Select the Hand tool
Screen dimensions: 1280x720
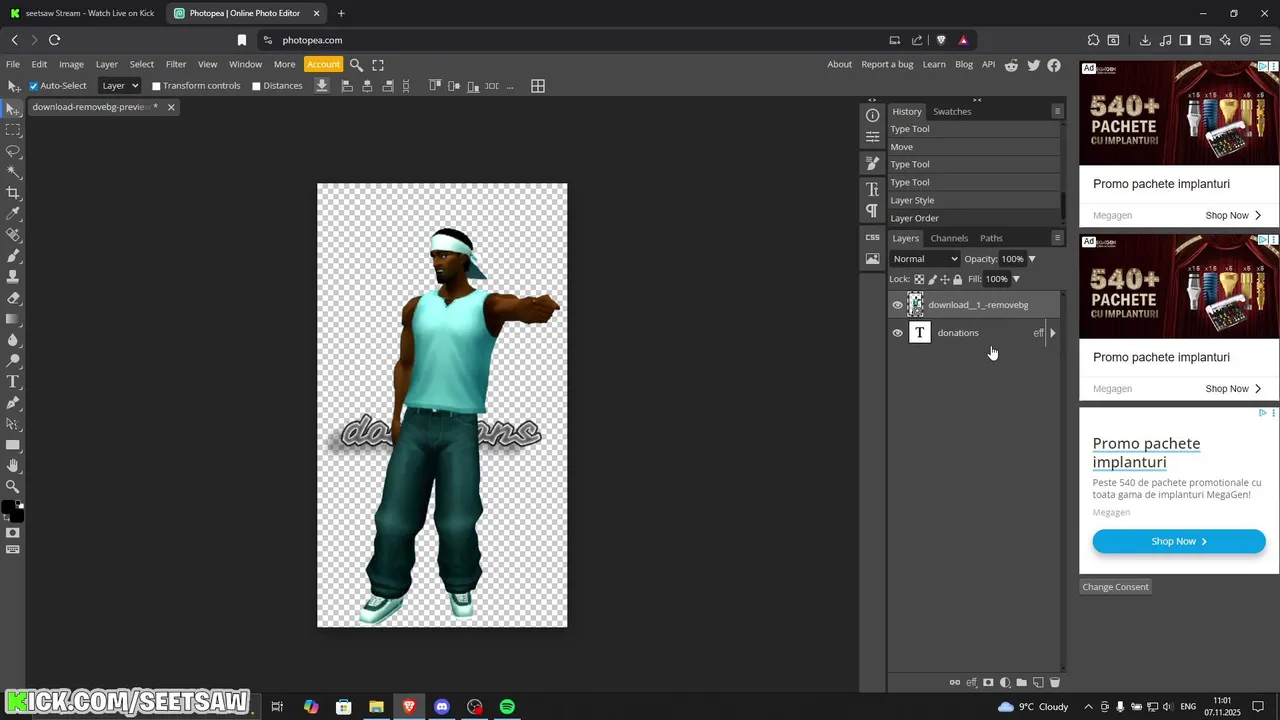coord(13,466)
